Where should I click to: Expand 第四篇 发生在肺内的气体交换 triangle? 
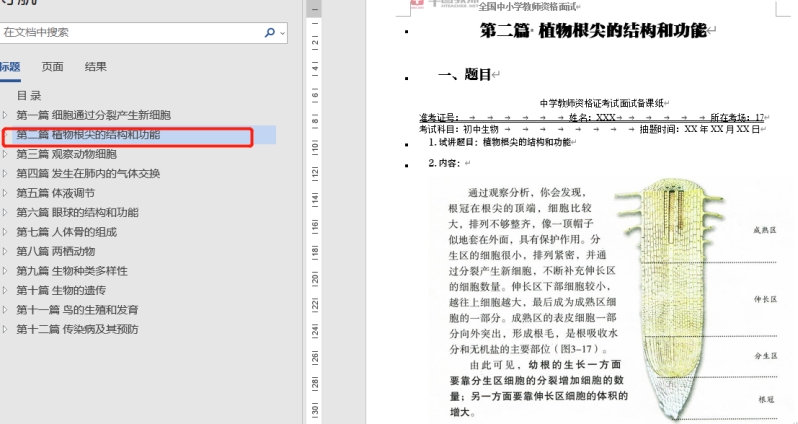[x=6, y=174]
